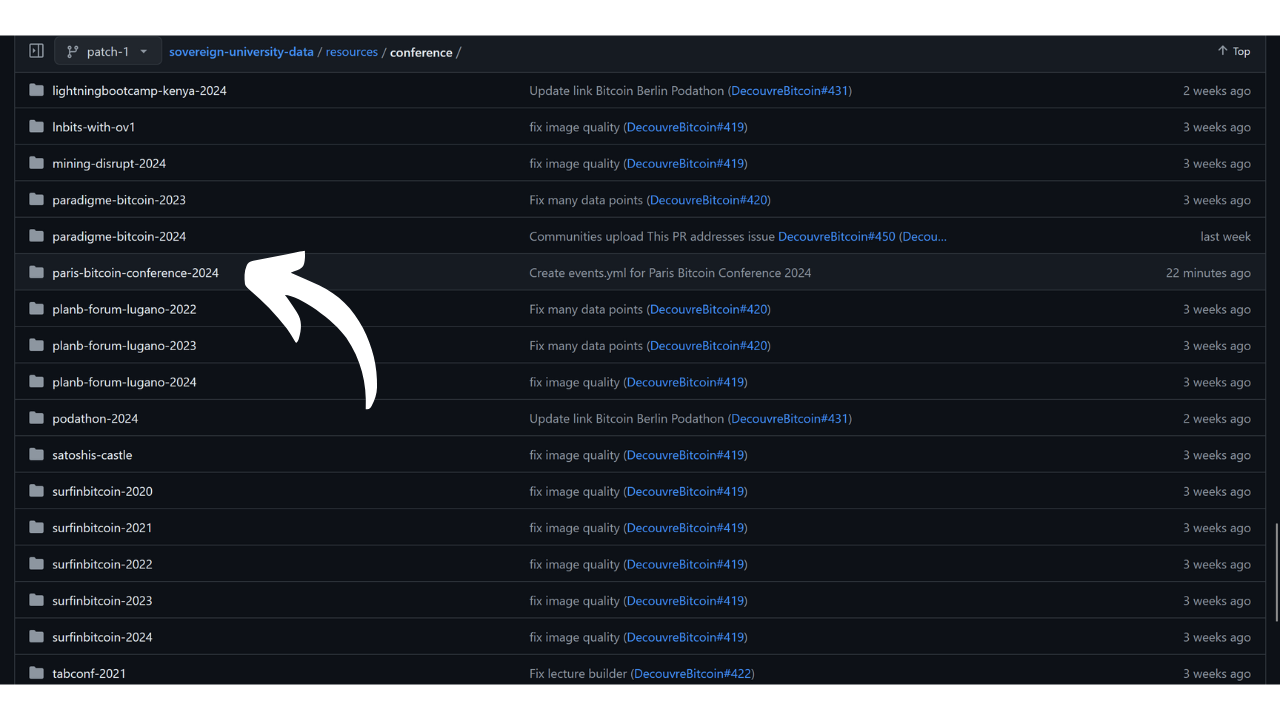Toggle the file tree side panel icon

tap(36, 51)
